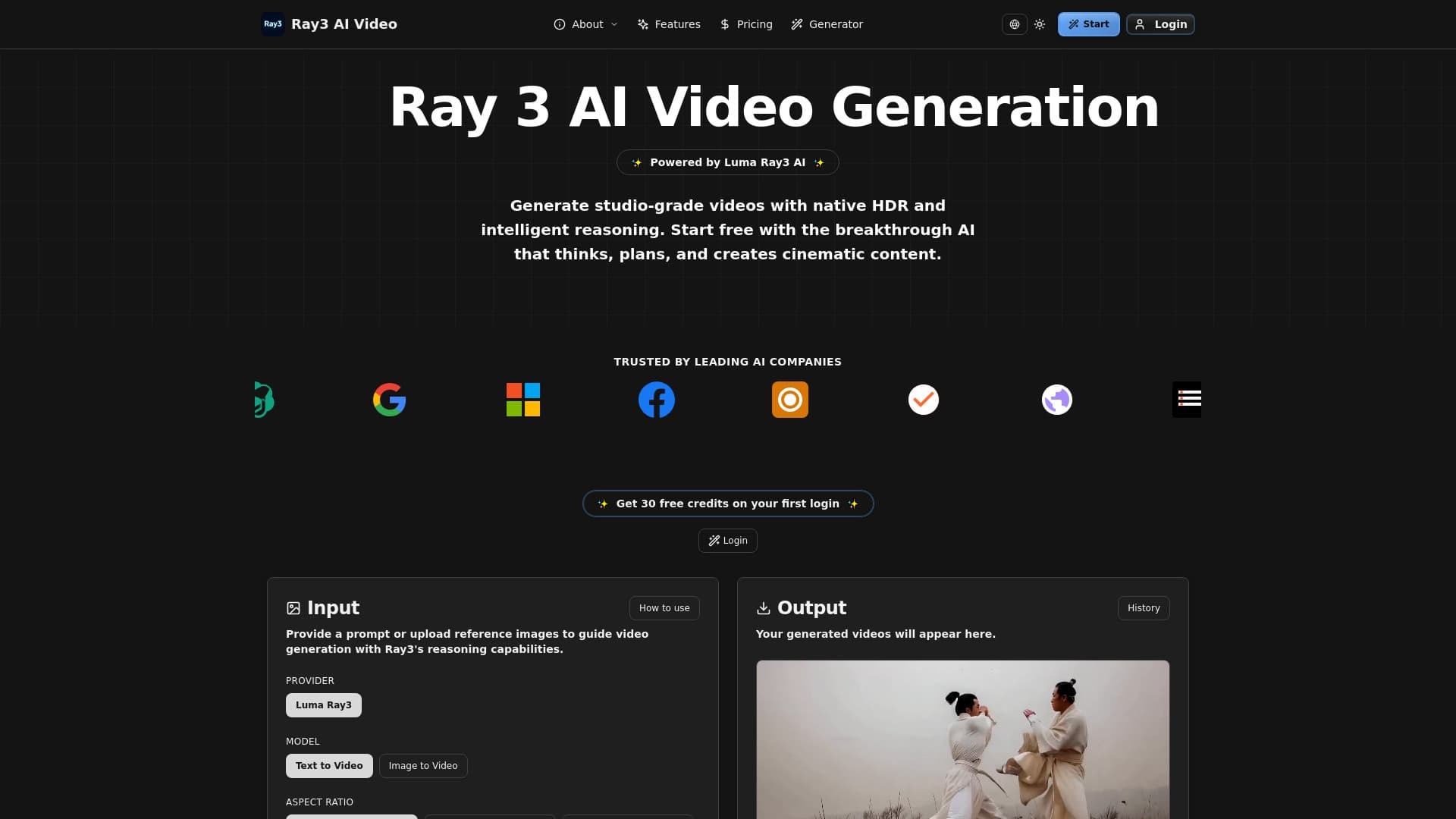Open the Pricing page from navbar
The image size is (1456, 819).
point(746,24)
